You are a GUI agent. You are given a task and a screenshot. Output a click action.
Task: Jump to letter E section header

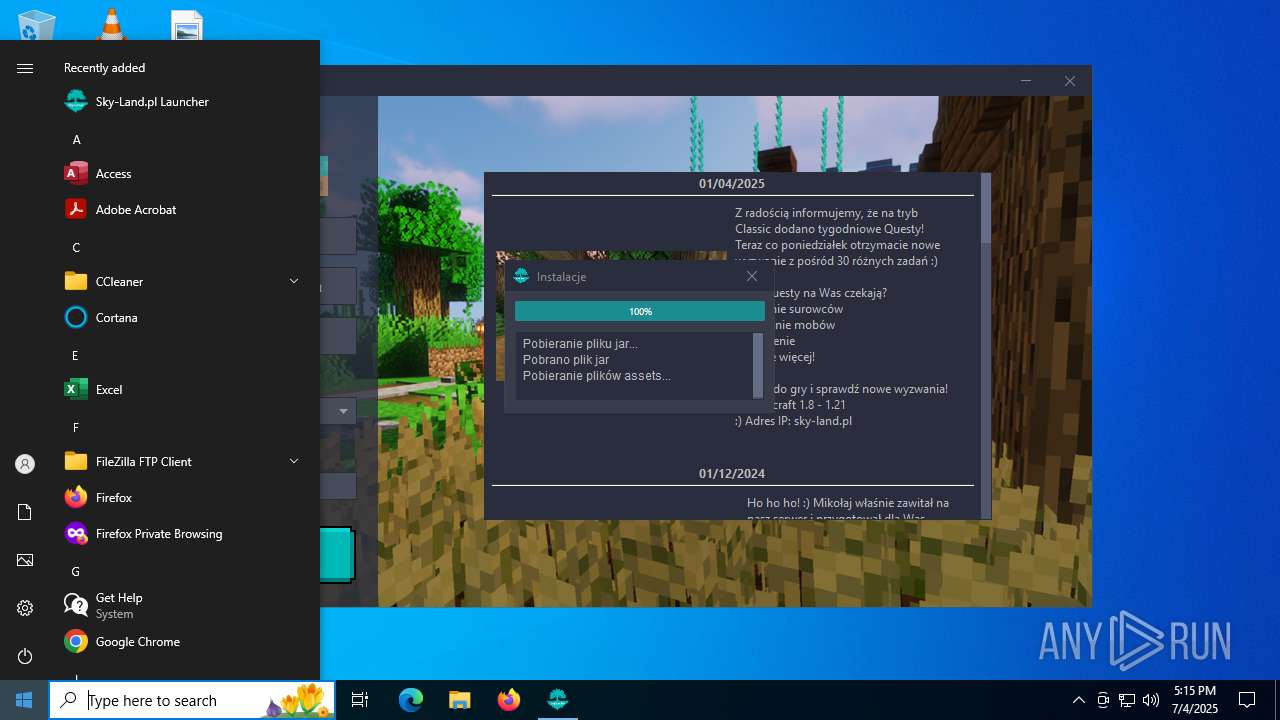[75, 356]
